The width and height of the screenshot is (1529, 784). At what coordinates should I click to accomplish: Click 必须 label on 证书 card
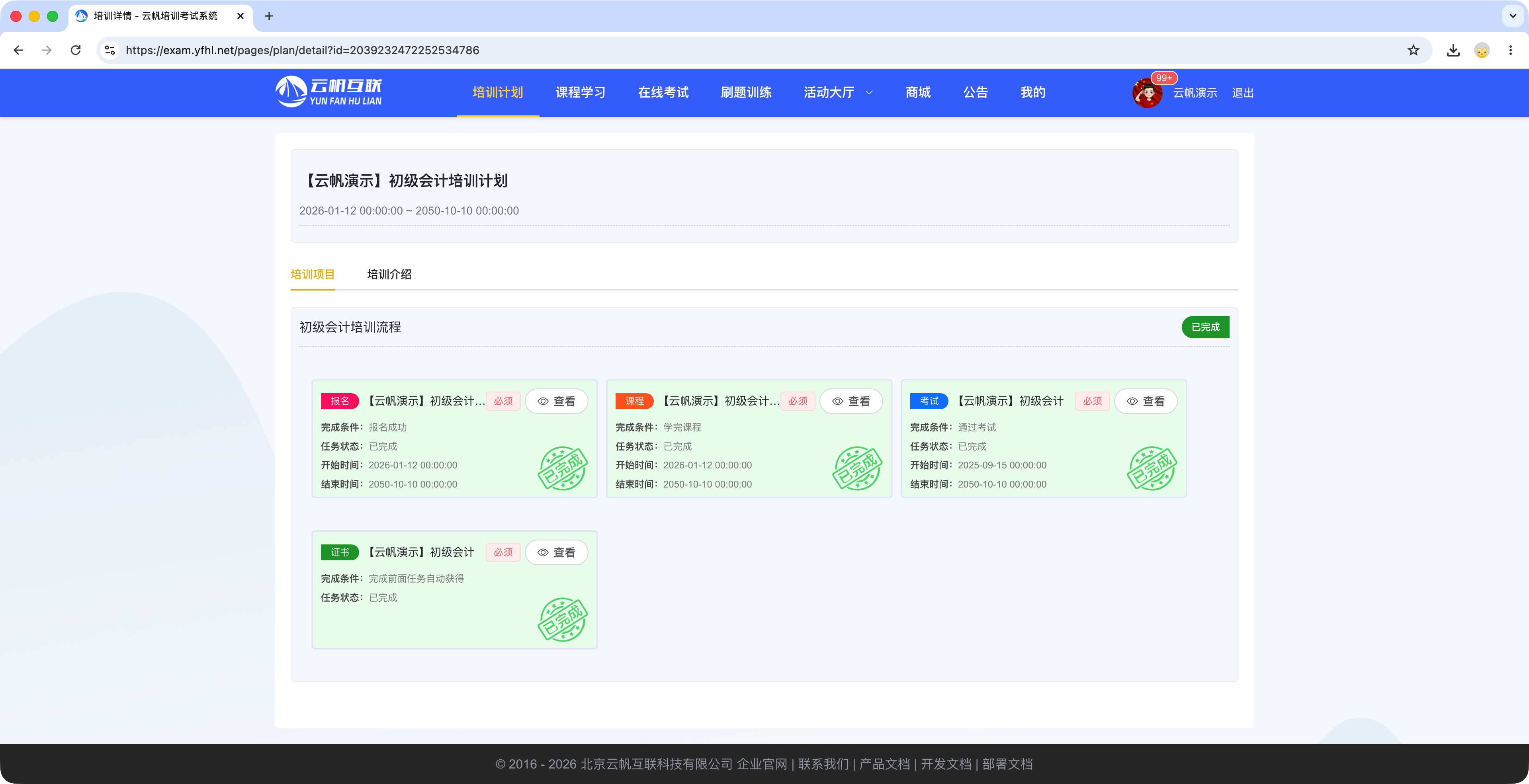click(503, 552)
